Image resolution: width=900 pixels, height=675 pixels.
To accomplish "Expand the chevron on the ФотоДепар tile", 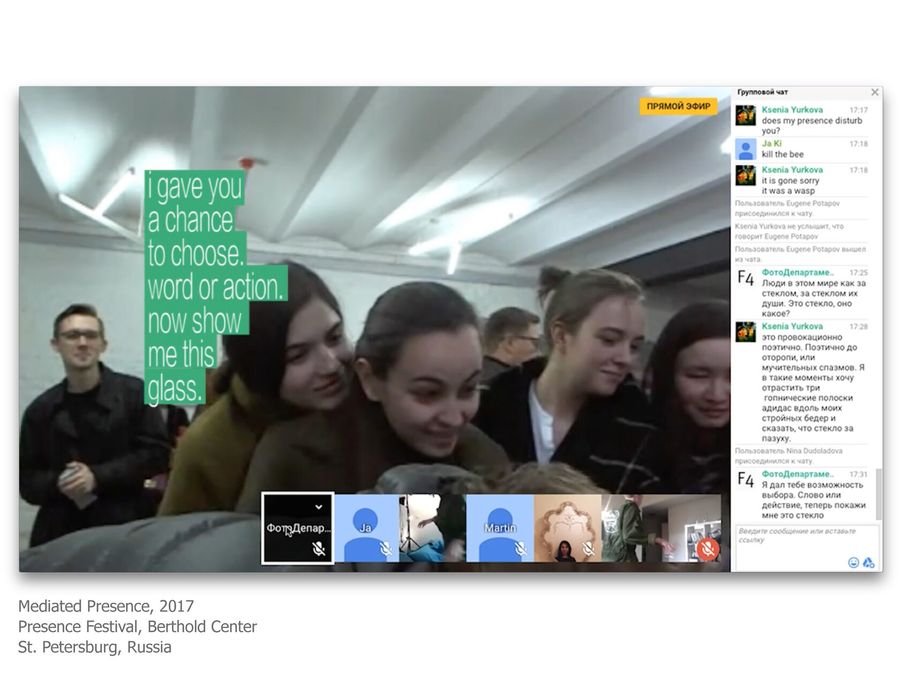I will (x=319, y=507).
